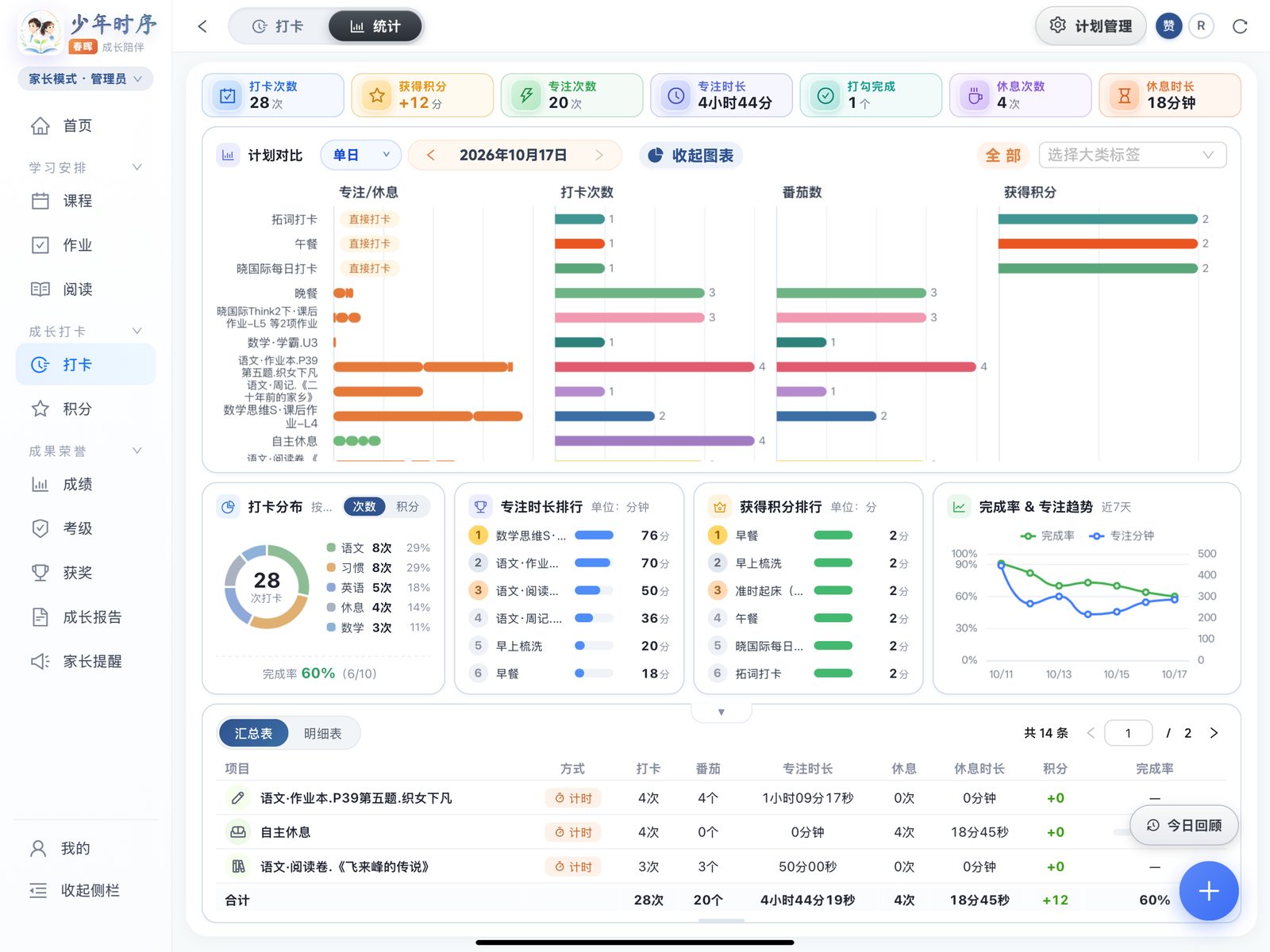Click the refresh icon at top right
The image size is (1270, 952).
(x=1240, y=26)
